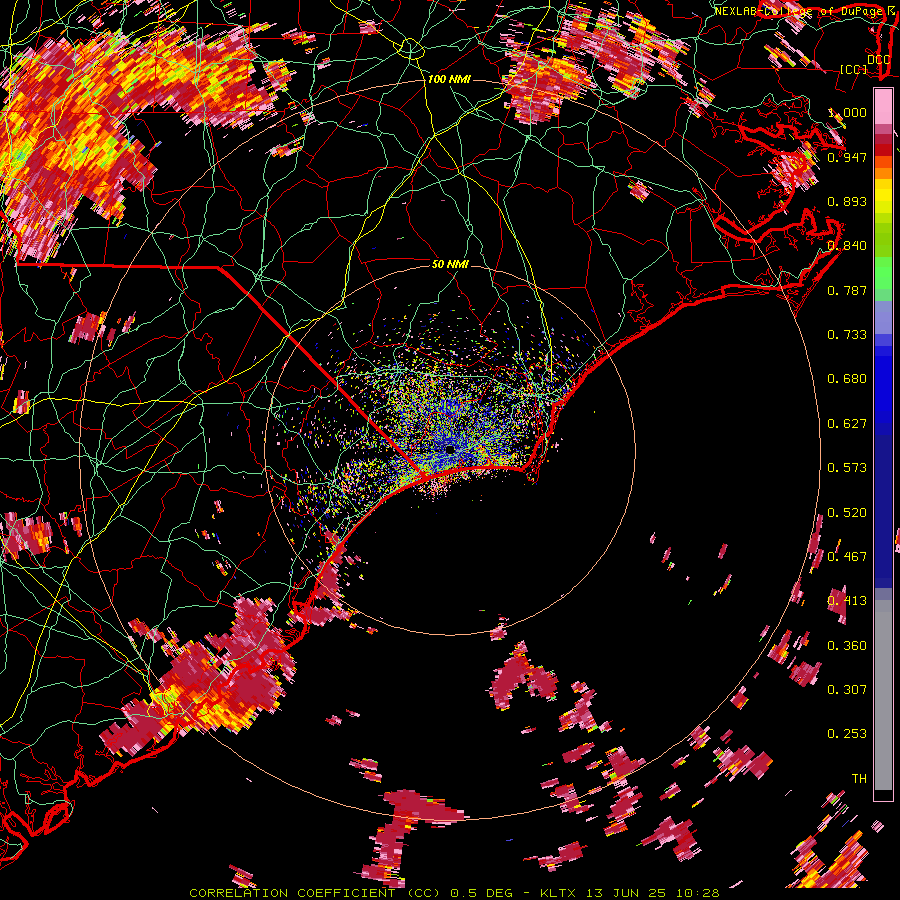Click the 0.947 value on the color scale

pos(847,157)
